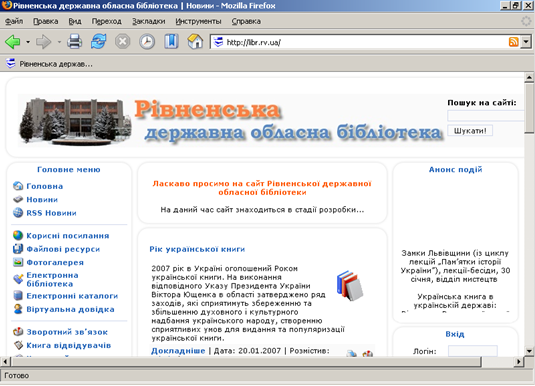Expand the Forward button history dropdown arrow
Viewport: 535px width, 386px height.
[59, 42]
